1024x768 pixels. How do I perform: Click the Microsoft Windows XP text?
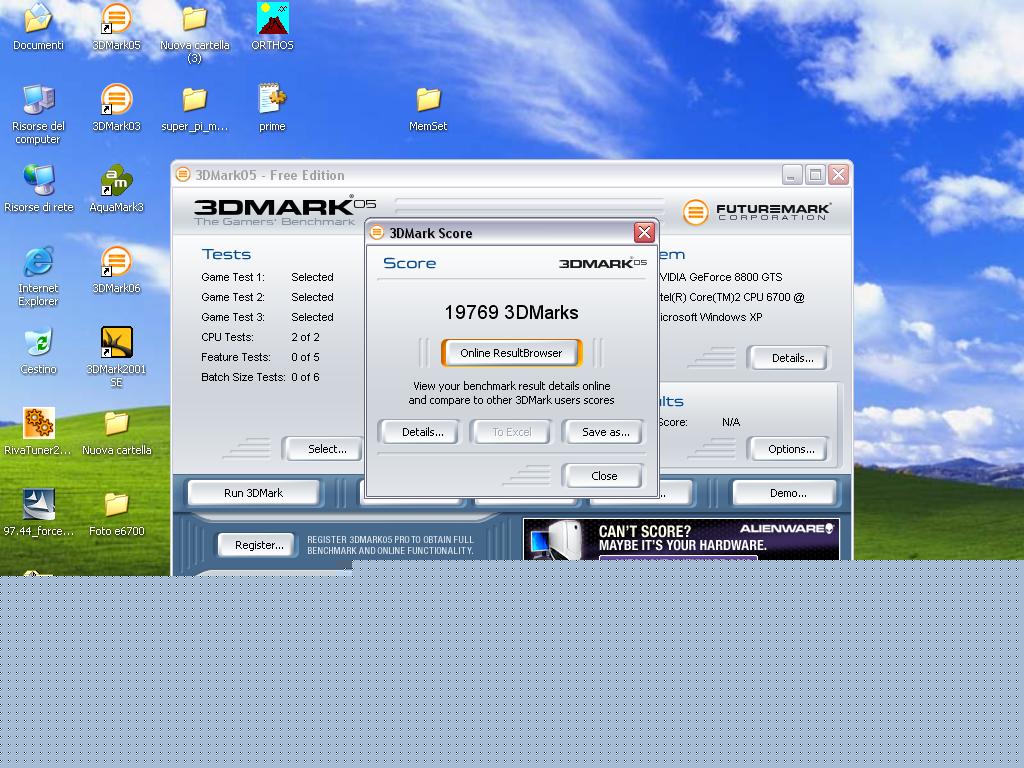[711, 317]
